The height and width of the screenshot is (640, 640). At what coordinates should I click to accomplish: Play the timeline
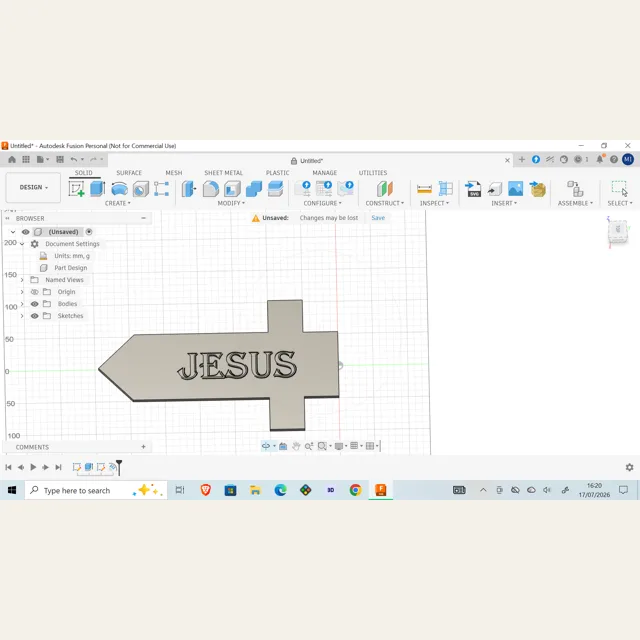[33, 467]
